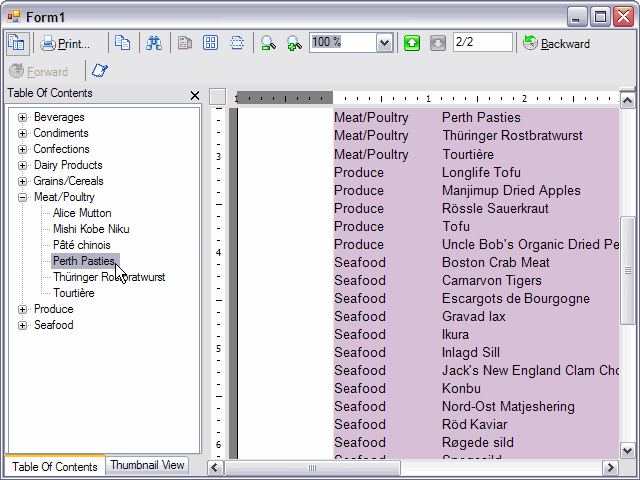Select Alice Mutton in the tree
This screenshot has width=640, height=480.
(82, 214)
